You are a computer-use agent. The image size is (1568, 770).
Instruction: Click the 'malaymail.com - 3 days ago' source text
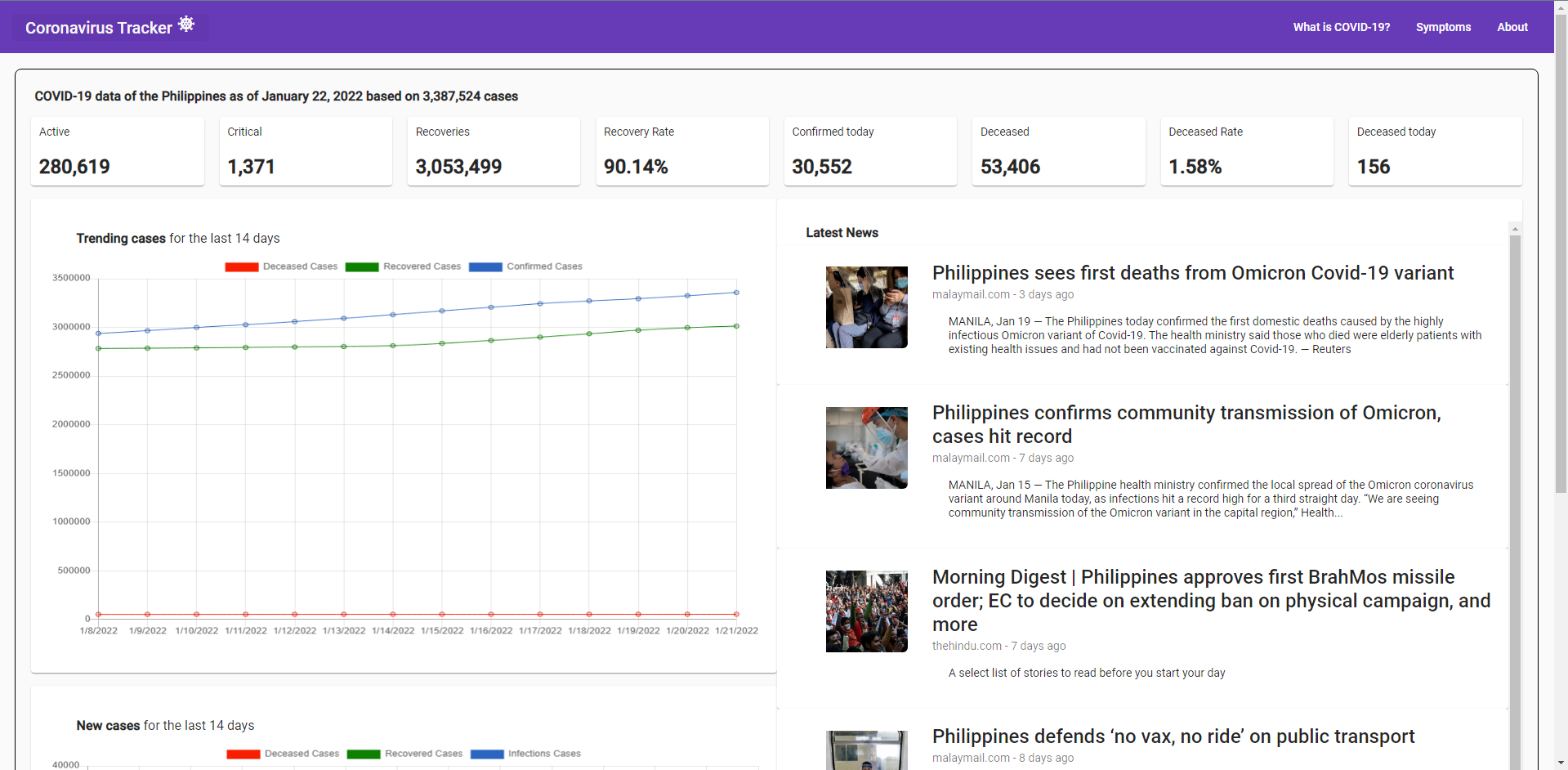point(1003,294)
